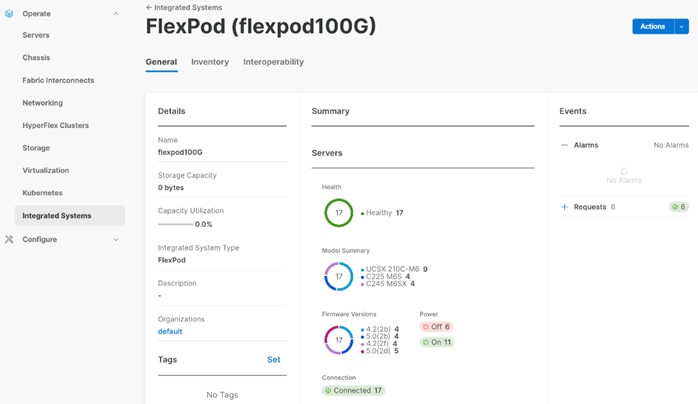Go back via Integrated Systems breadcrumb
This screenshot has height=404, width=698.
188,8
